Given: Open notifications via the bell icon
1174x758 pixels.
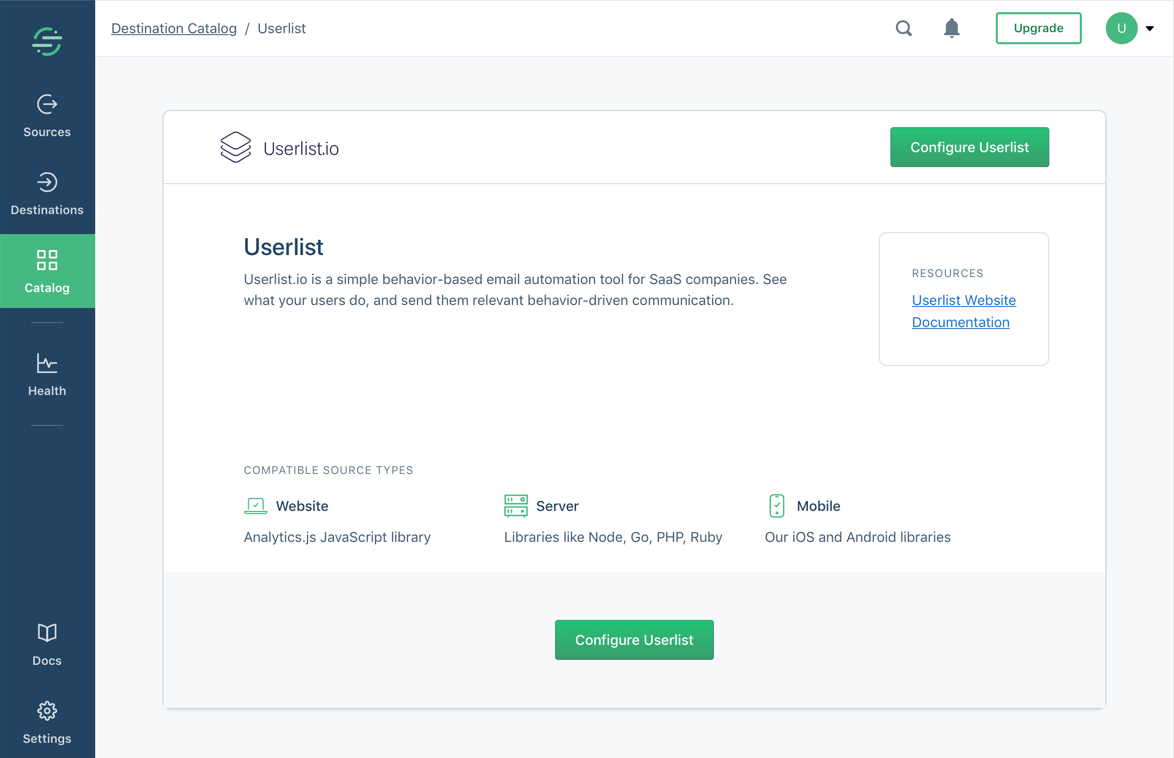Looking at the screenshot, I should (x=951, y=28).
